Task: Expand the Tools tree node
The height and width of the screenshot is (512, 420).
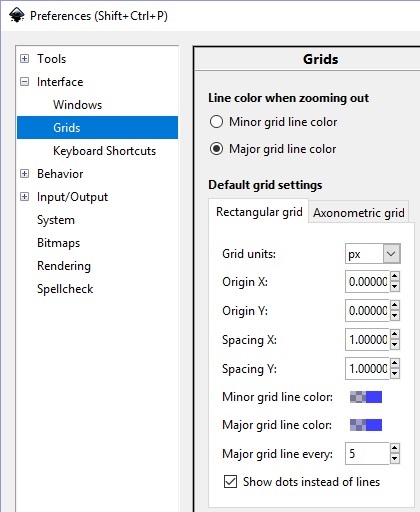Action: coord(24,59)
